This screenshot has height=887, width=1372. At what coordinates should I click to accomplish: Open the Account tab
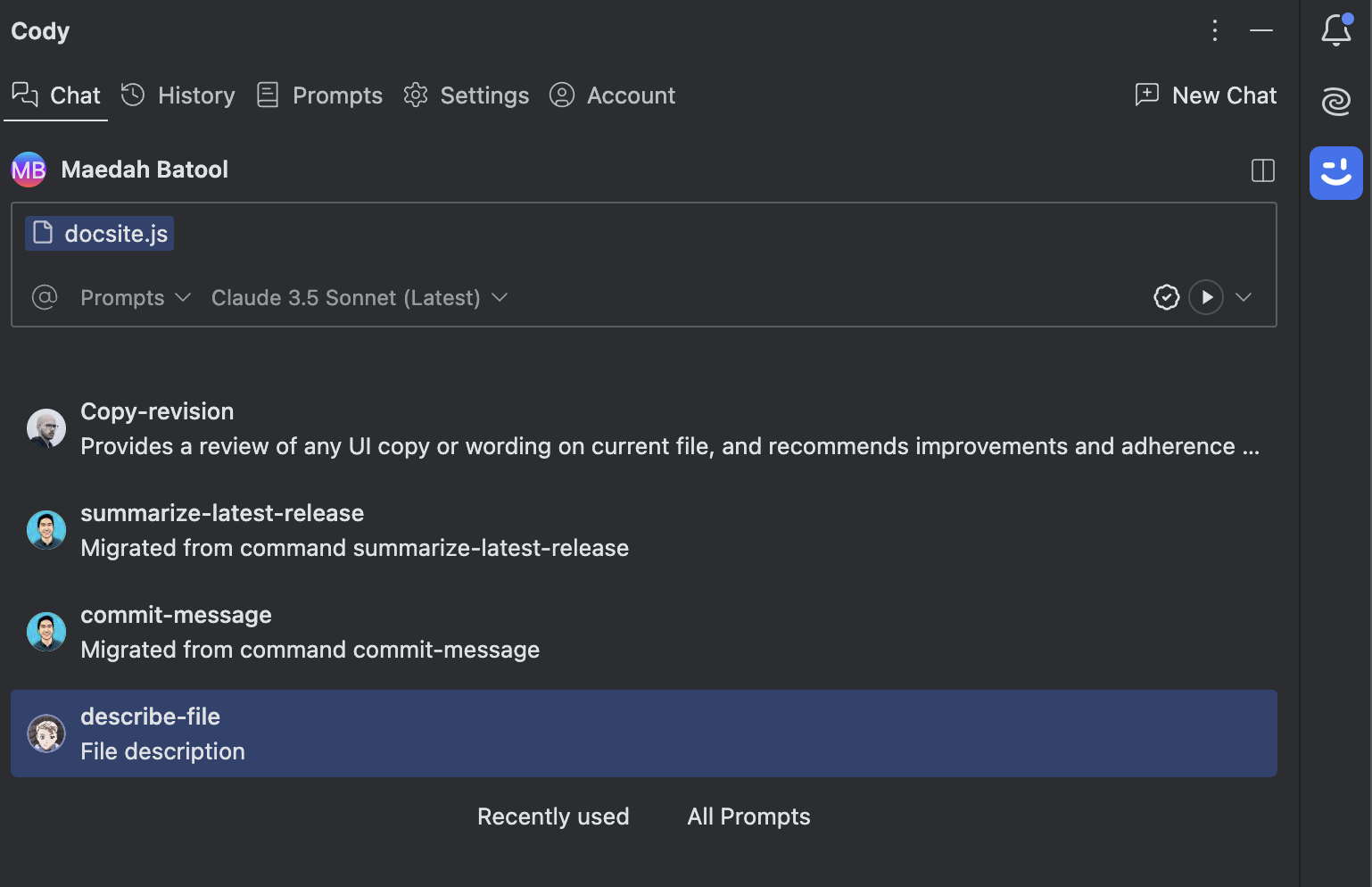612,95
